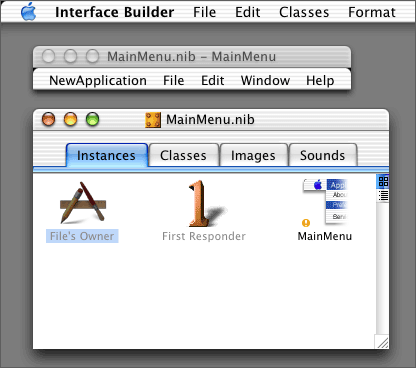Switch to the Instances tab
Viewport: 416px width, 368px height.
click(107, 155)
